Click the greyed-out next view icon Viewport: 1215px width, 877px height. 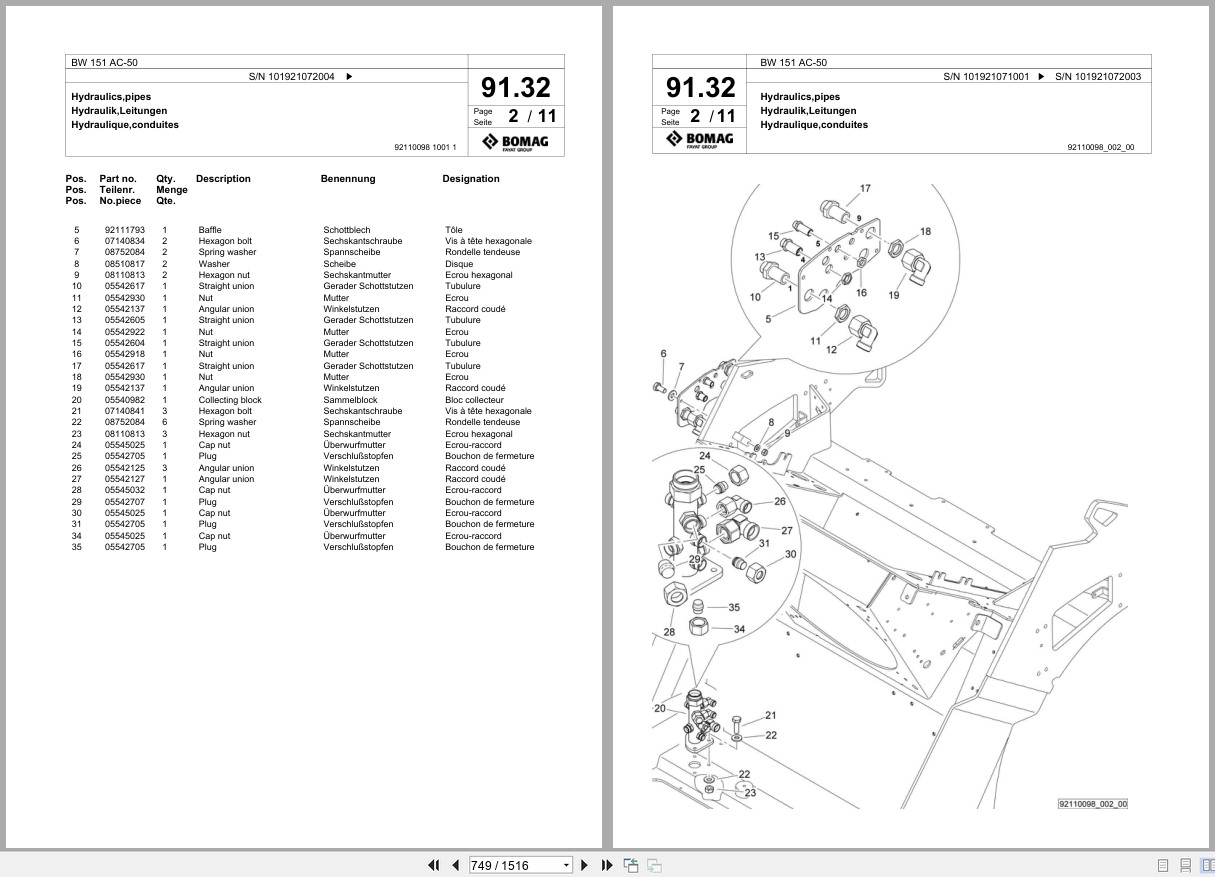(654, 865)
